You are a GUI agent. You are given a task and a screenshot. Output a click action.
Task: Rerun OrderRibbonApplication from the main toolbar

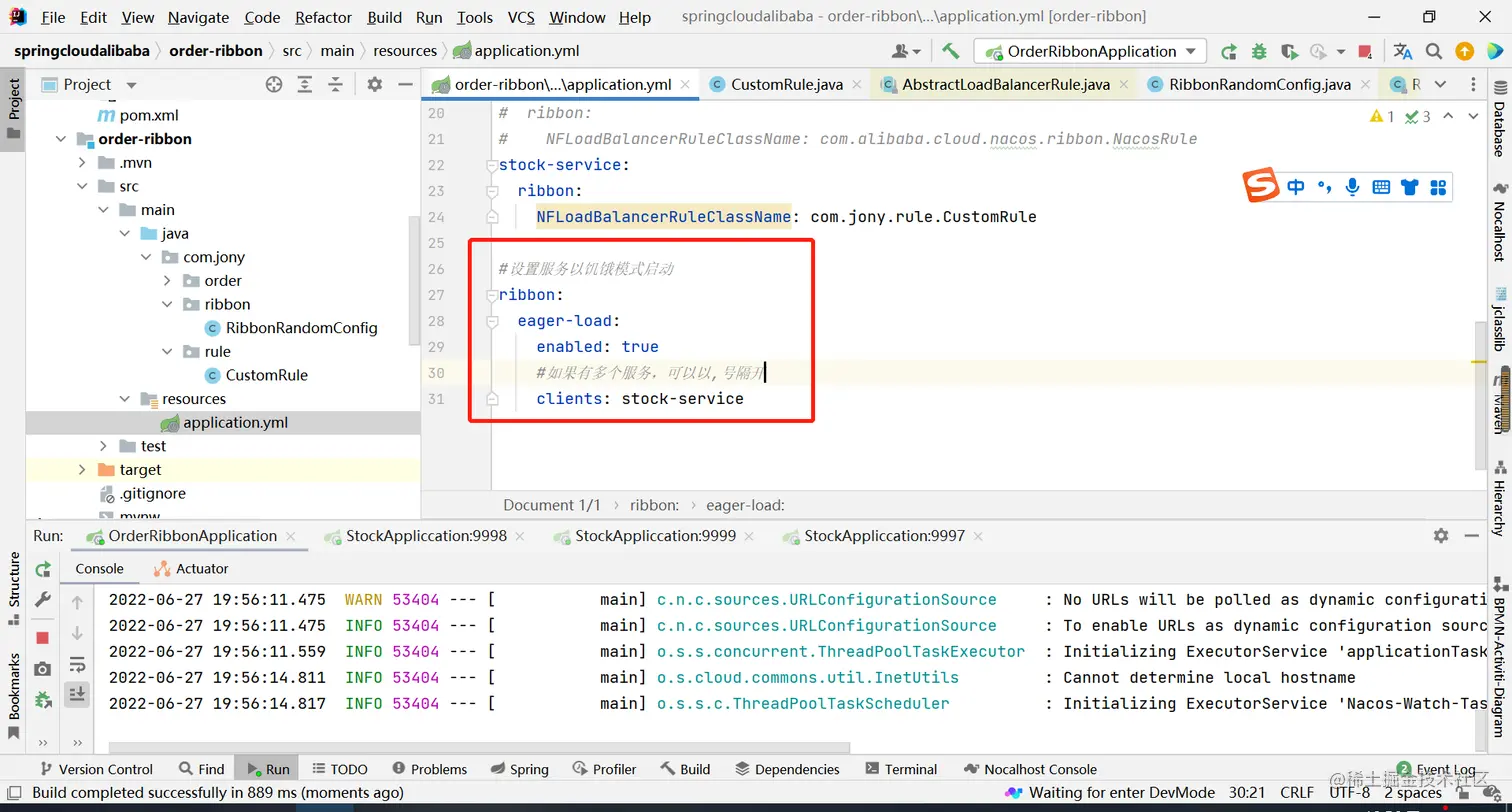(1229, 51)
